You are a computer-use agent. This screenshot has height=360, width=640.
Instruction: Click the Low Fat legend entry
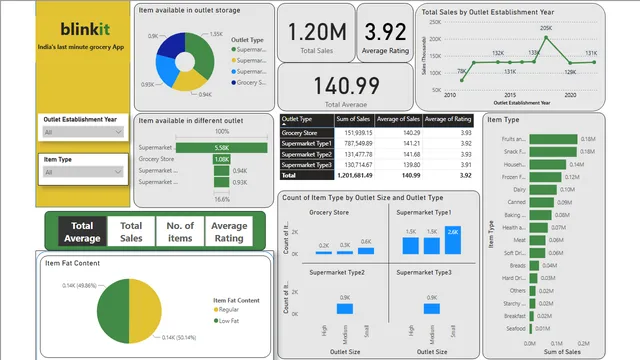click(x=226, y=321)
